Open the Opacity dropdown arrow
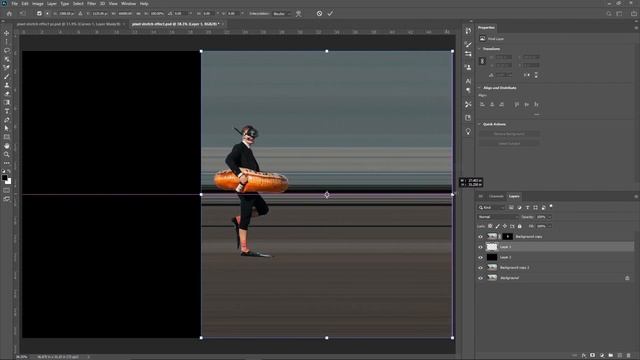 point(549,217)
